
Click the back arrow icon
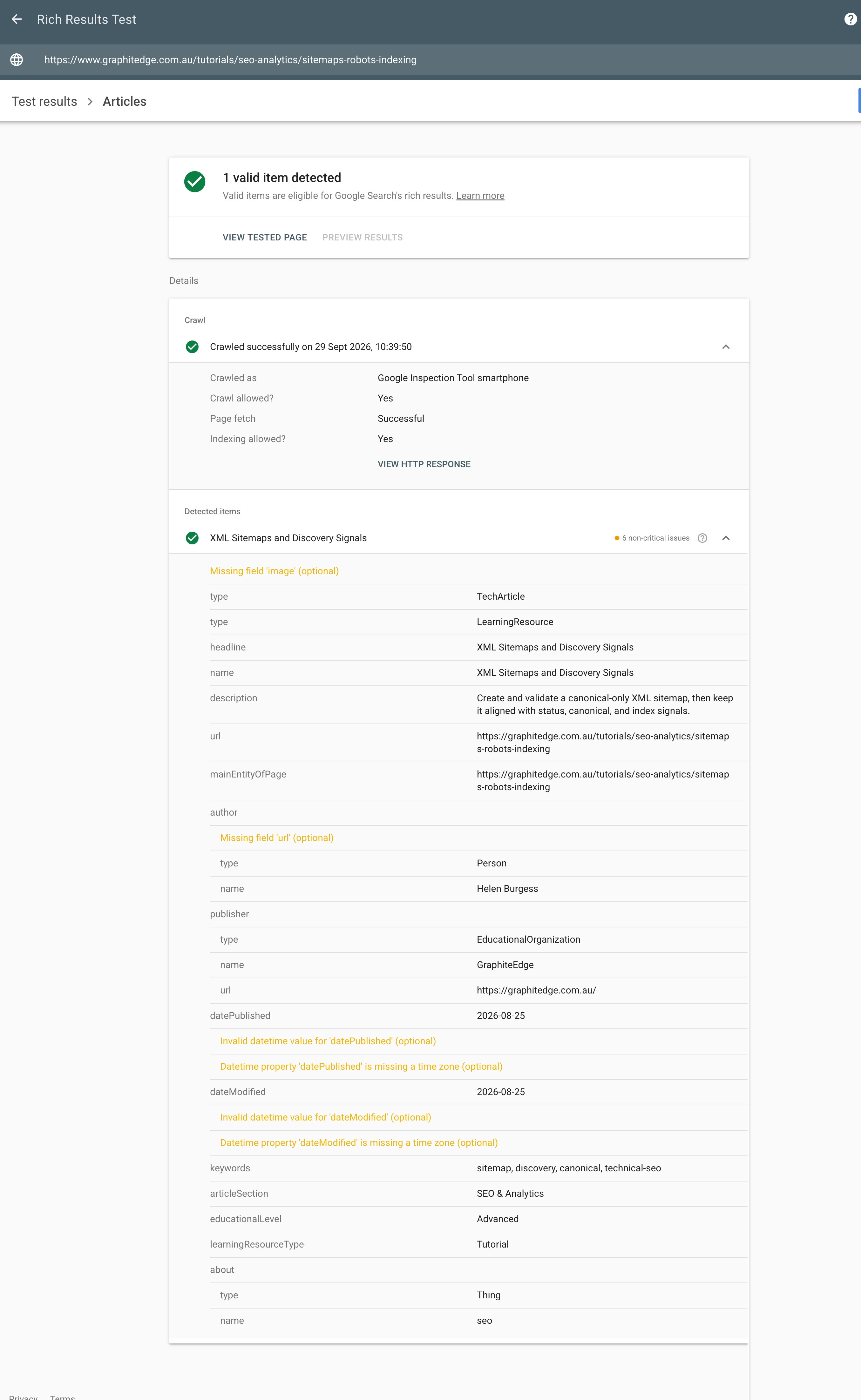point(17,19)
